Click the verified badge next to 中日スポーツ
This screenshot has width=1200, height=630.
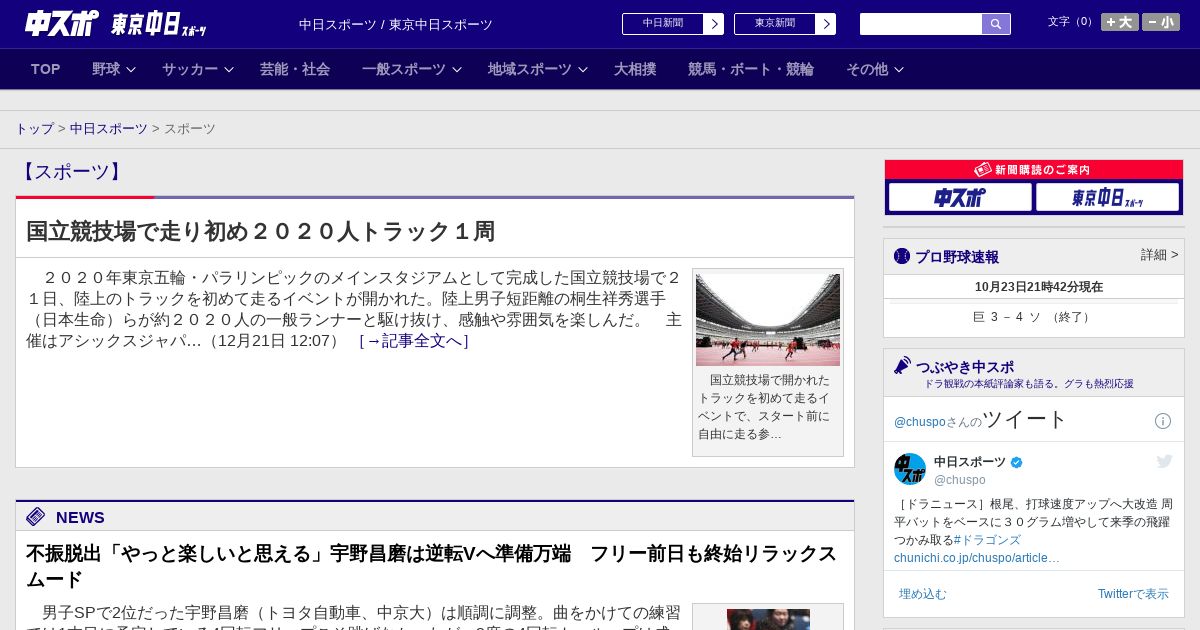coord(1017,463)
